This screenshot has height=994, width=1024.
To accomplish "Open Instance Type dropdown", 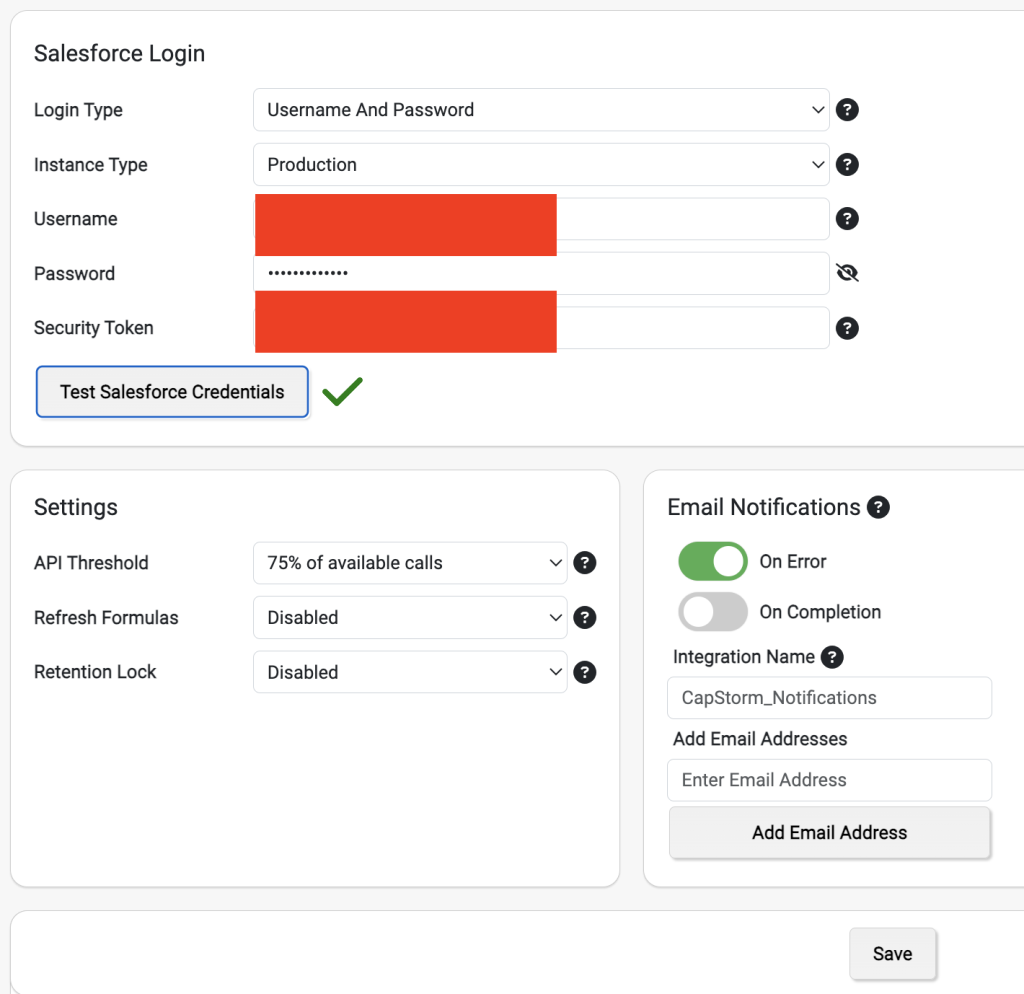I will [x=541, y=165].
